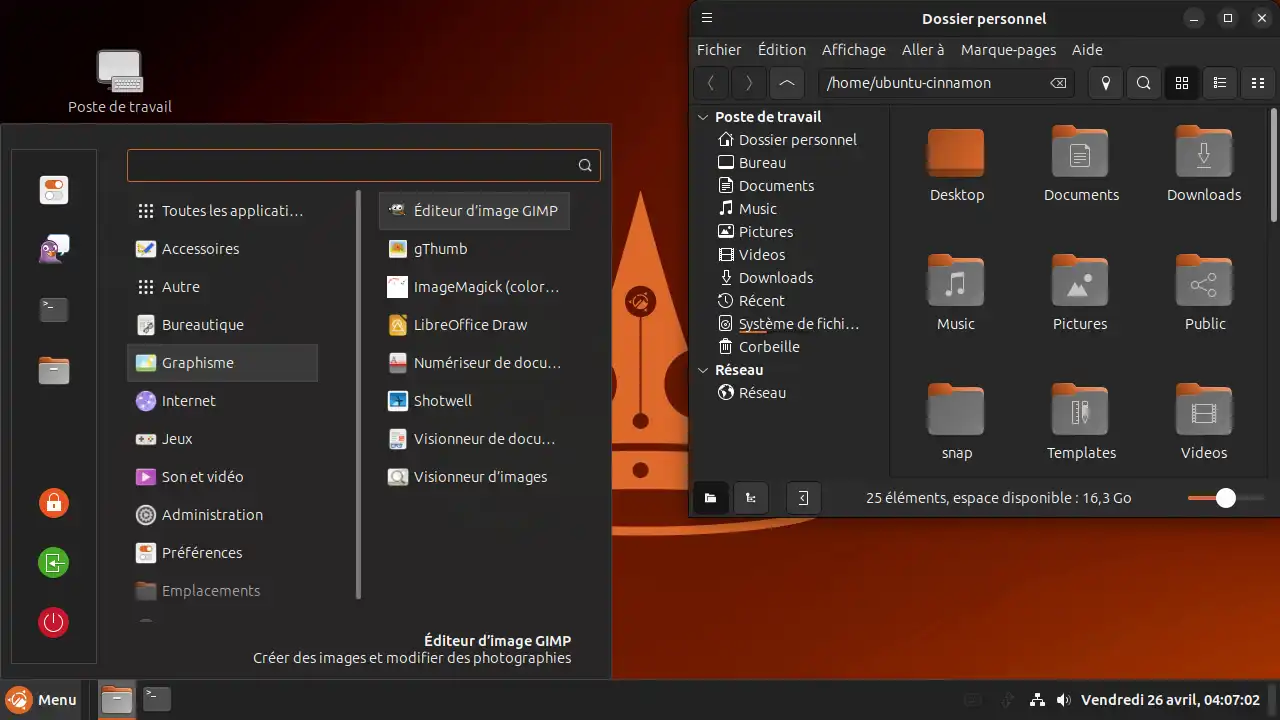Open Visionneur de documents
1280x720 pixels.
(474, 439)
